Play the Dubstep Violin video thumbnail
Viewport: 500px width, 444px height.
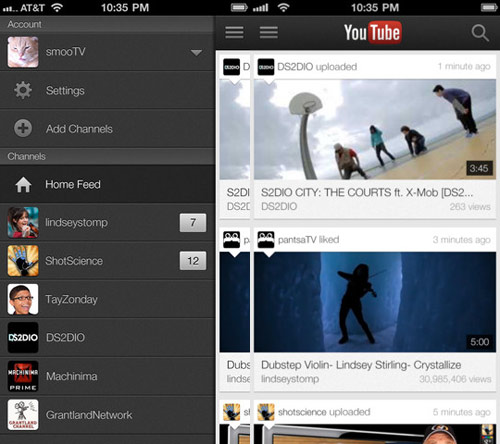tap(375, 302)
